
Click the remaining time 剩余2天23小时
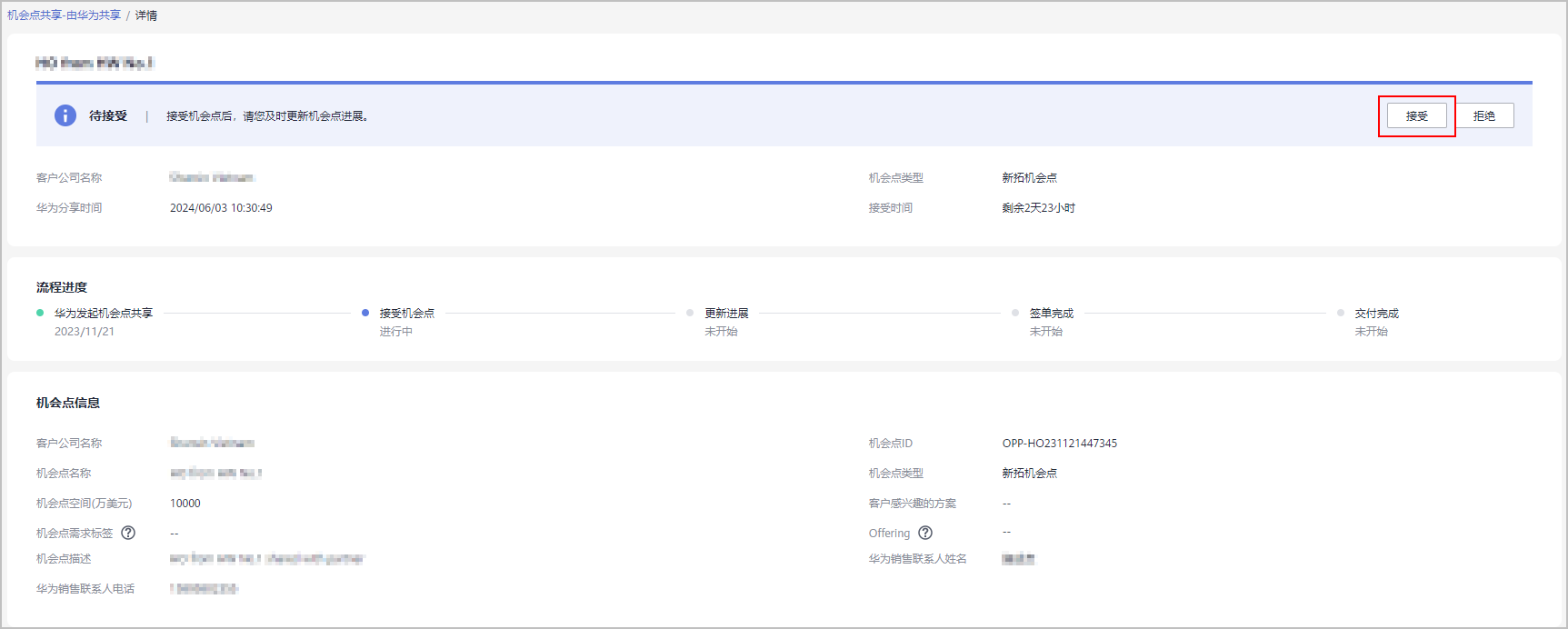point(1038,208)
